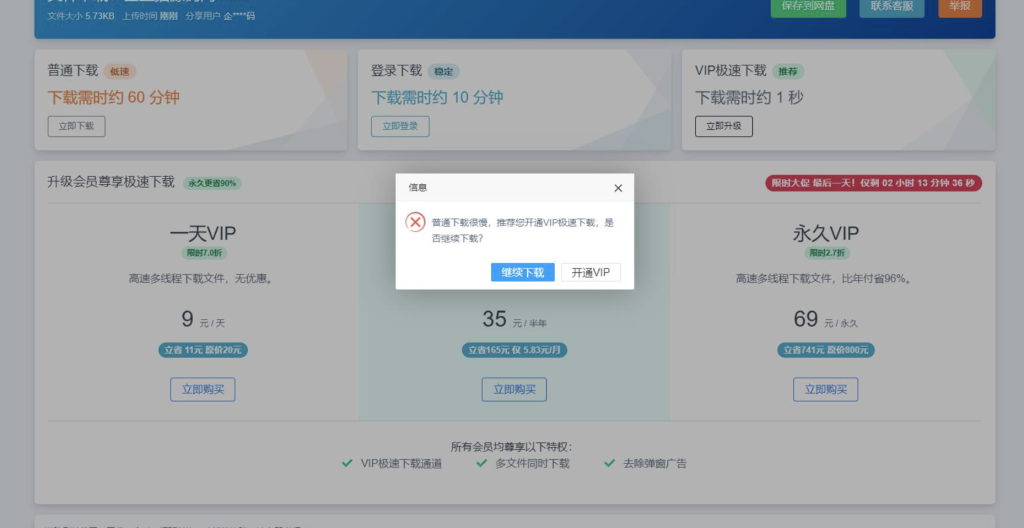1024x528 pixels.
Task: Click the 立即升级 button for VIP download
Action: (724, 126)
